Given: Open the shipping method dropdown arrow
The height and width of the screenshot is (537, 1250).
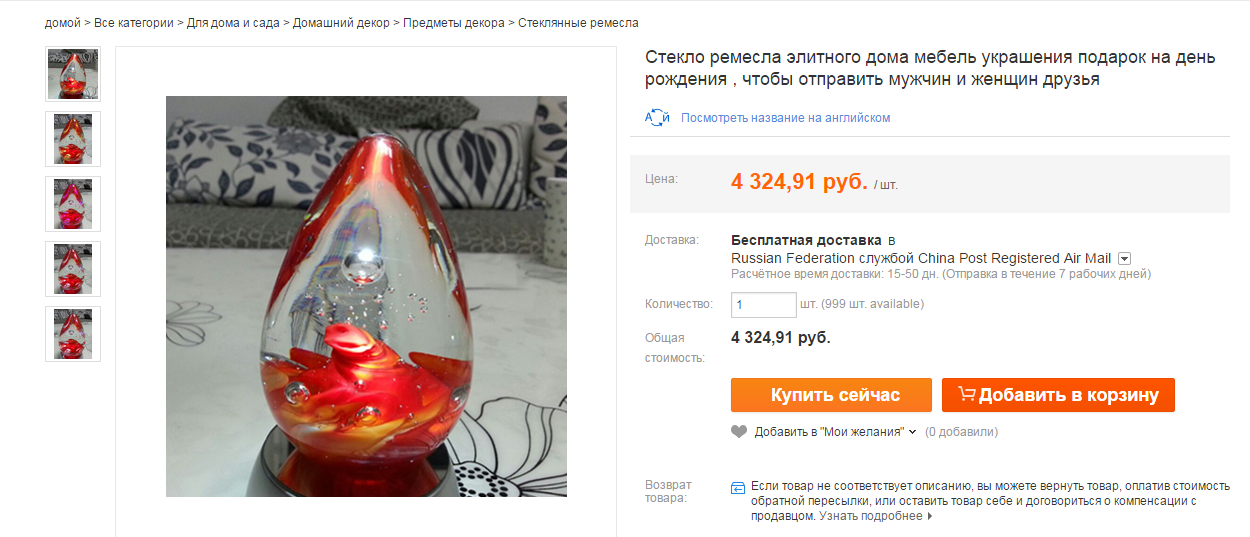Looking at the screenshot, I should click(x=1124, y=258).
